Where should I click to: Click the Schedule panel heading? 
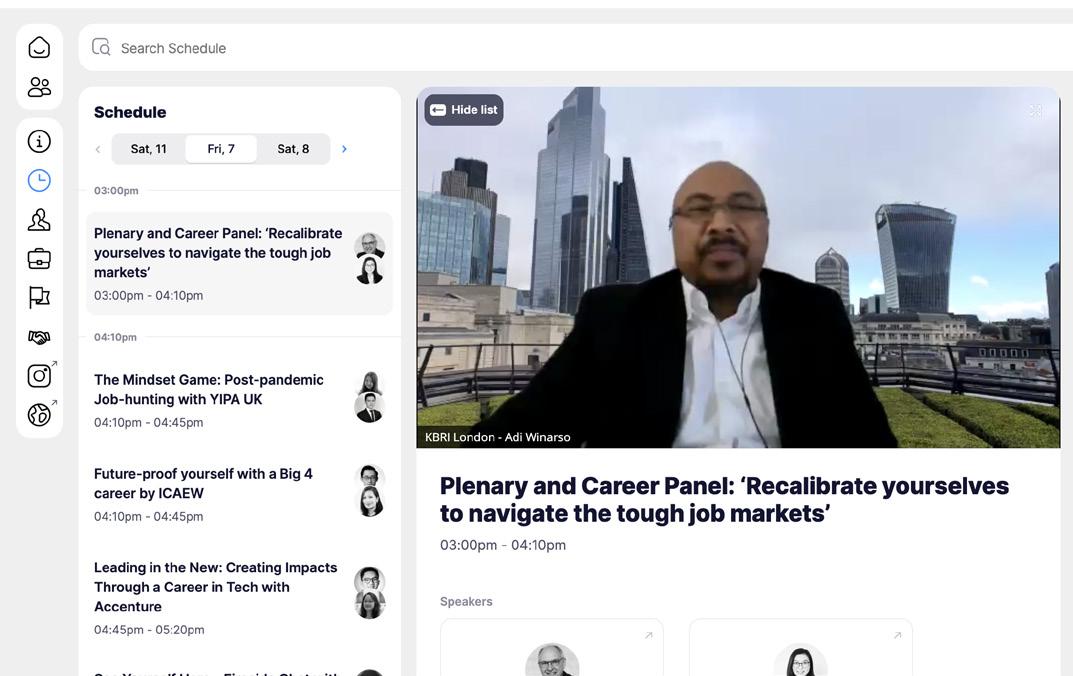[x=130, y=112]
